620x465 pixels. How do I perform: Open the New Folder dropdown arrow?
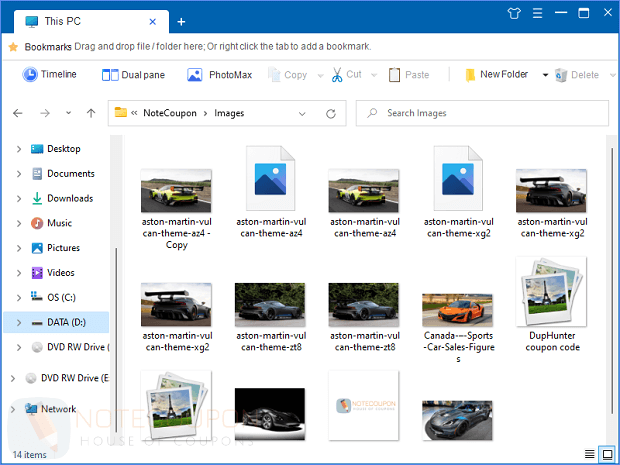click(x=545, y=75)
